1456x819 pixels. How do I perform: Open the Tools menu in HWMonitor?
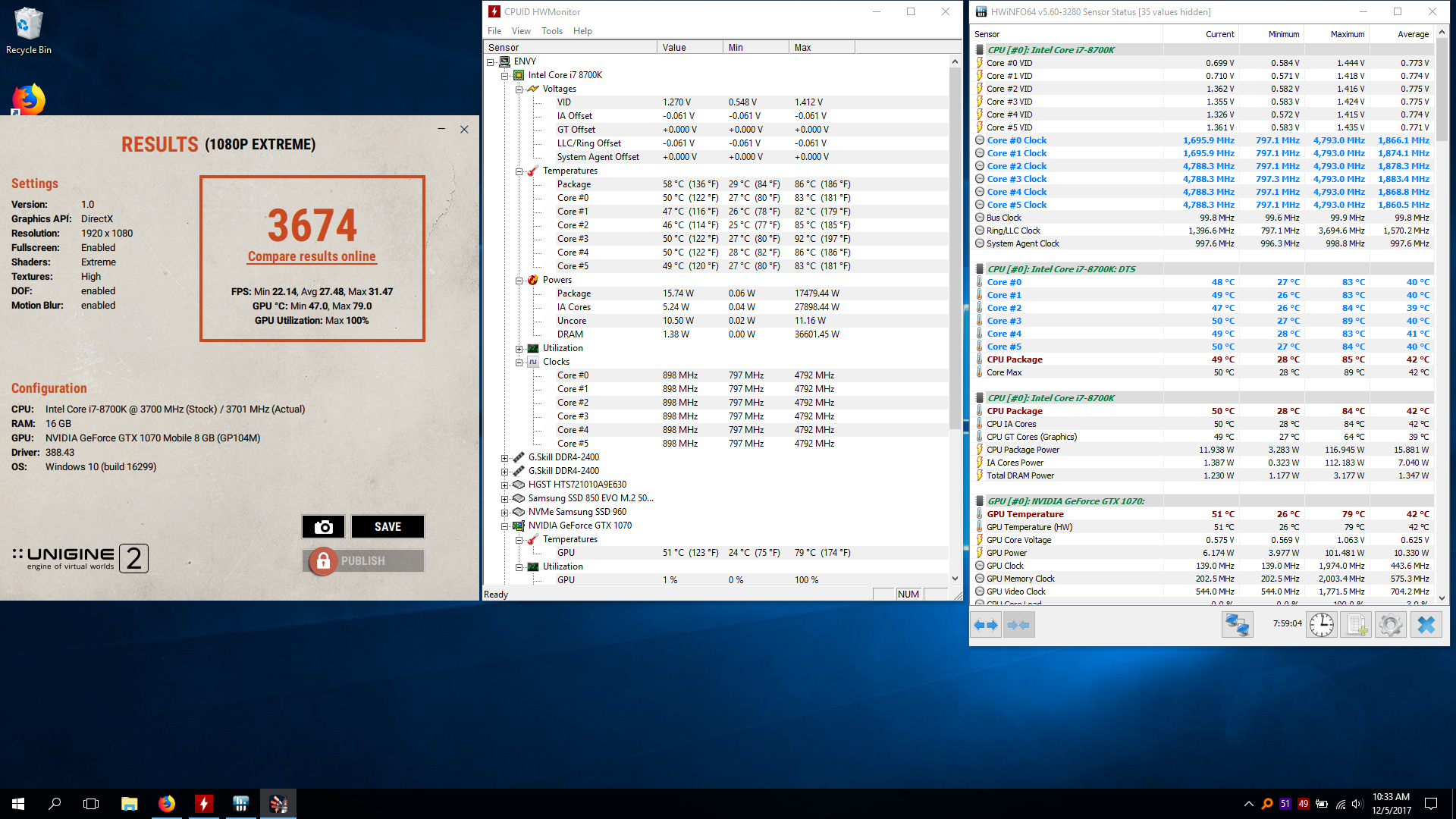(552, 31)
